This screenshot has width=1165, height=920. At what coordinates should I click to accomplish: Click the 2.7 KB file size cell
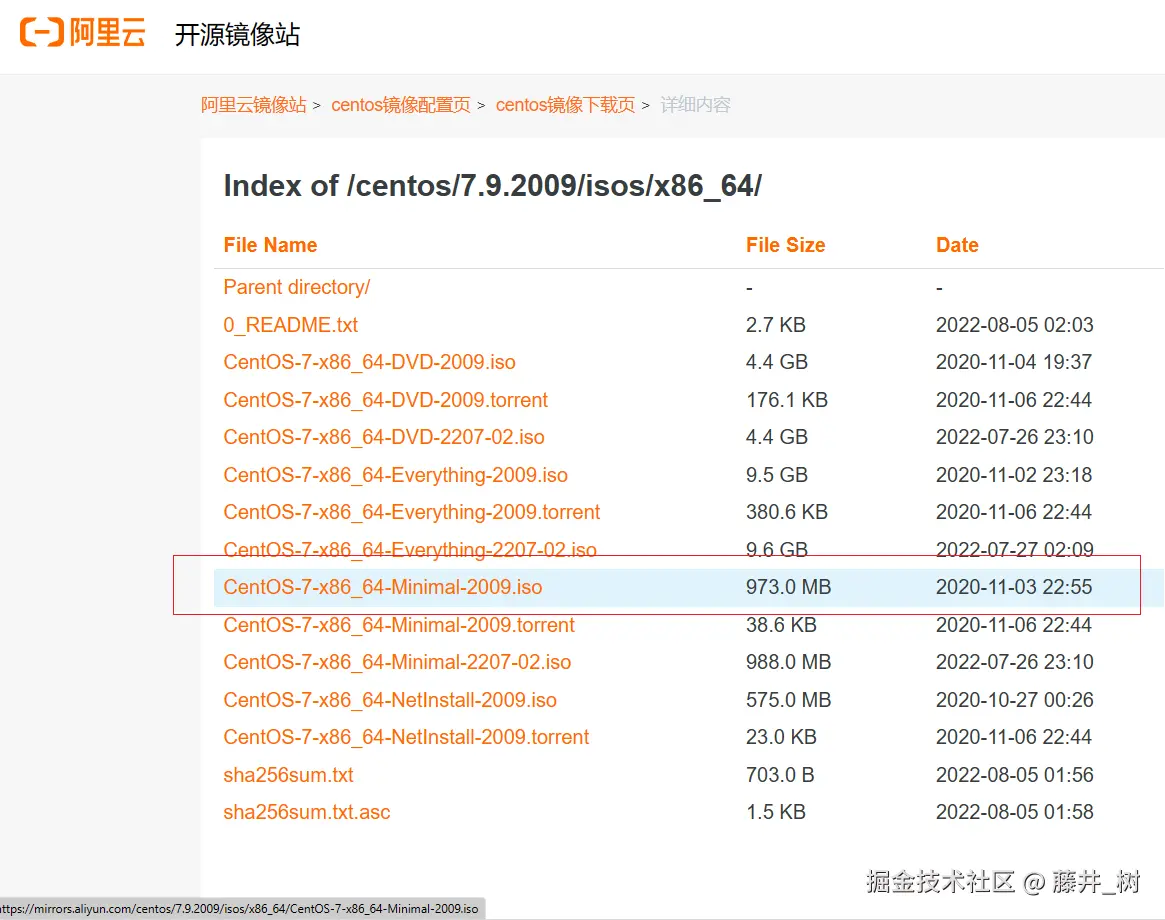click(776, 325)
